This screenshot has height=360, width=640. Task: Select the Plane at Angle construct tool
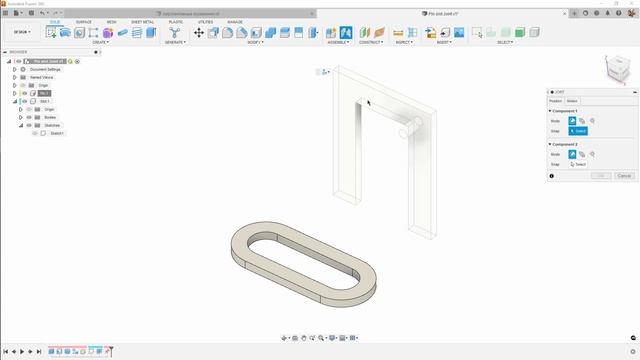click(x=379, y=33)
